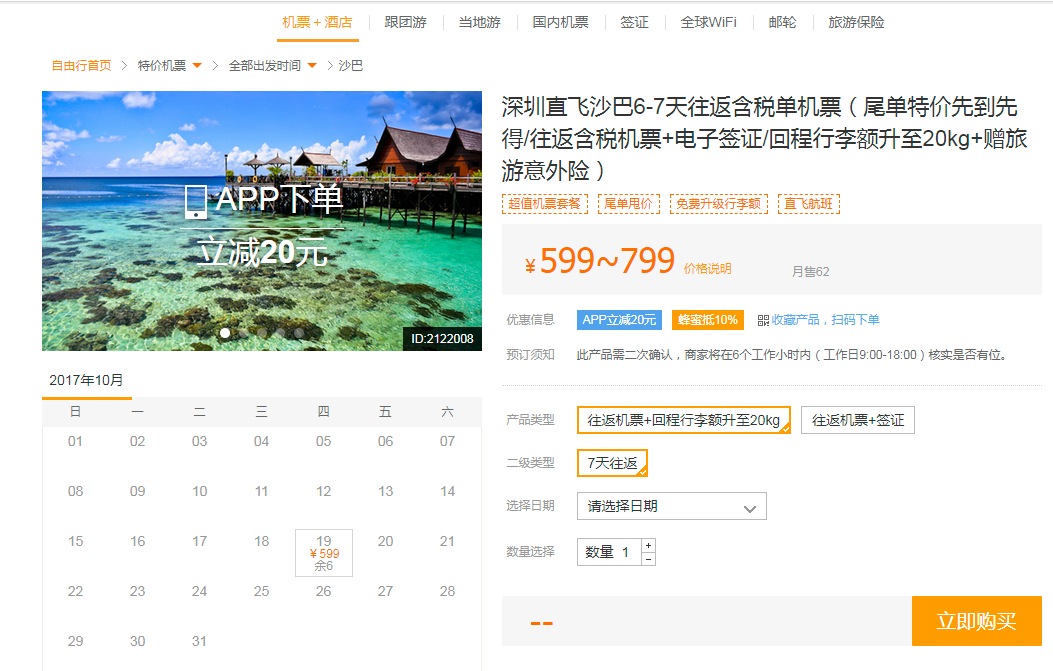
Task: Decrease quantity with the minus stepper
Action: pyautogui.click(x=649, y=559)
